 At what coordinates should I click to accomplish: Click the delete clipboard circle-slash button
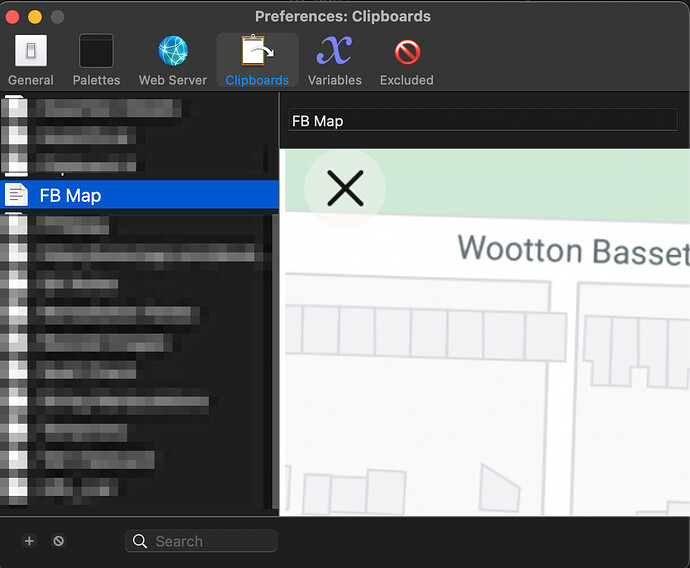click(59, 541)
